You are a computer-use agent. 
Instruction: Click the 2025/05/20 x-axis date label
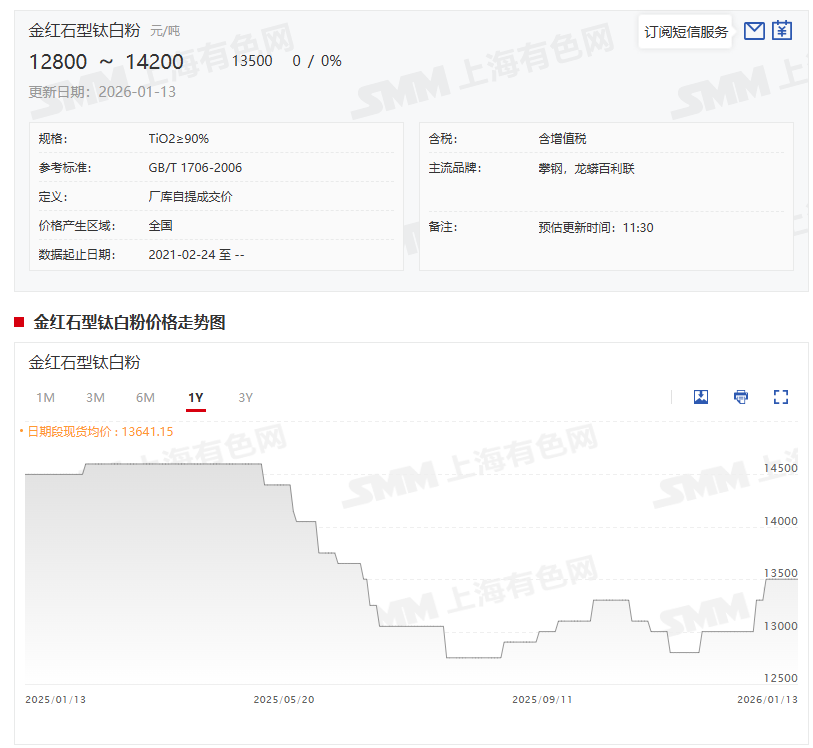(284, 700)
